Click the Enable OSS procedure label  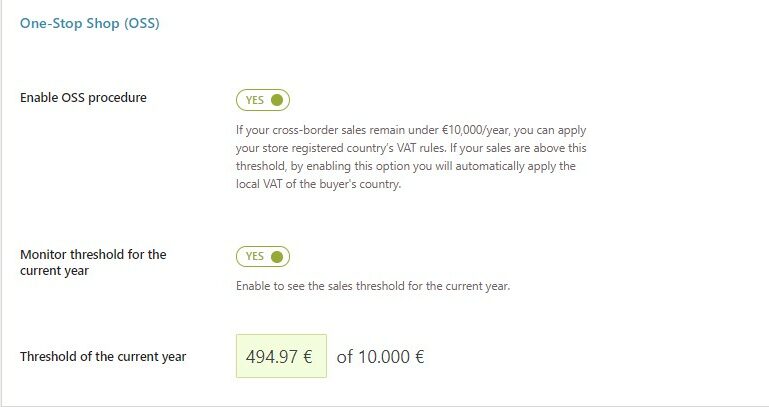click(83, 98)
